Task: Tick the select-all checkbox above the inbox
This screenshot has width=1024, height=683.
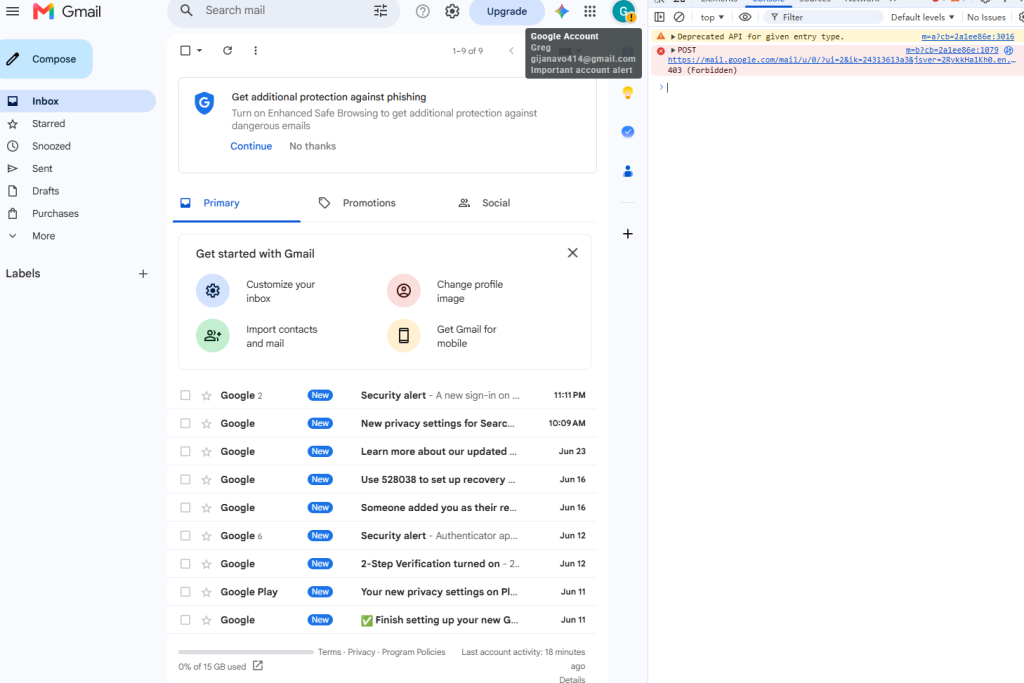Action: pyautogui.click(x=185, y=50)
